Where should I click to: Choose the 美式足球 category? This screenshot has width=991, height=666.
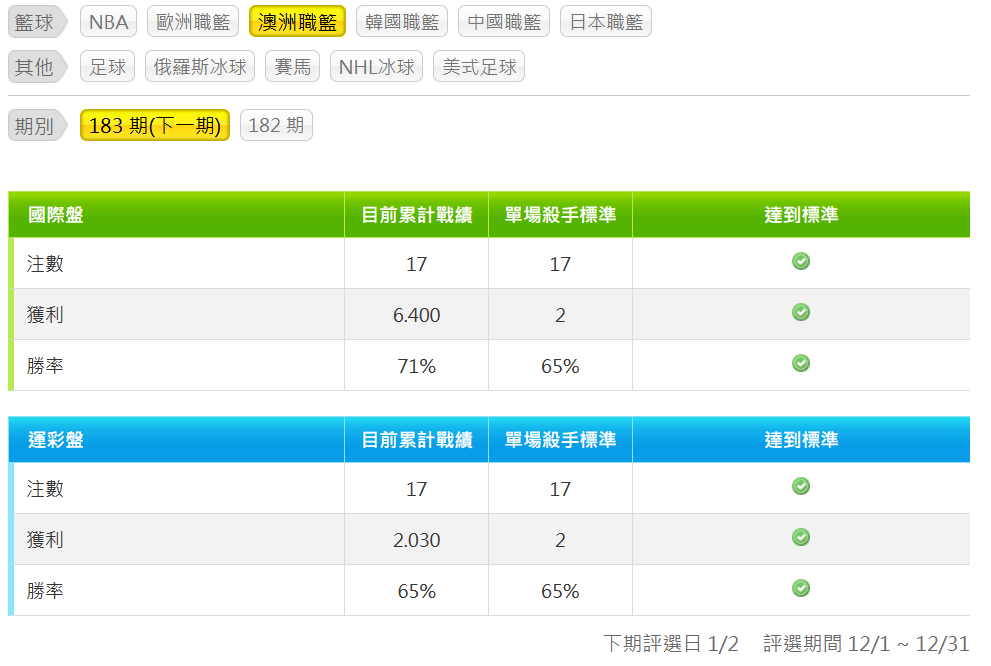479,67
